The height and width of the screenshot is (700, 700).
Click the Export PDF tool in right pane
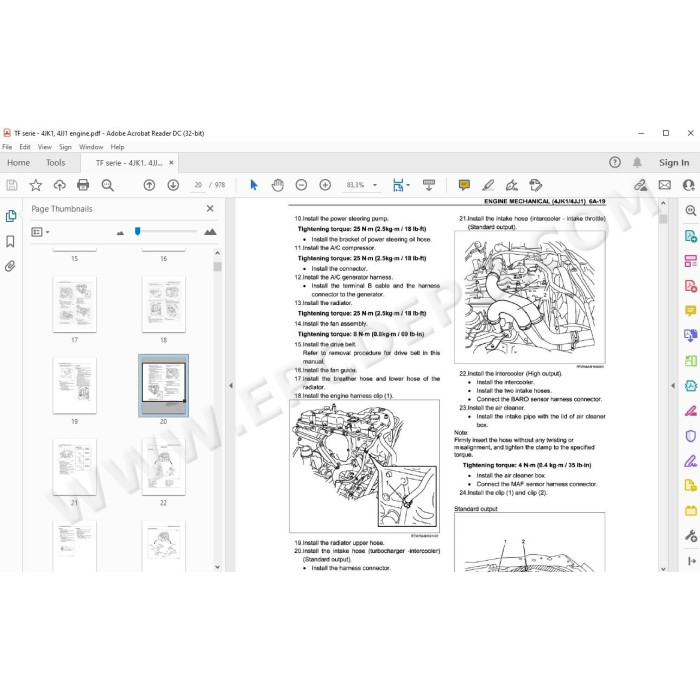coord(691,236)
